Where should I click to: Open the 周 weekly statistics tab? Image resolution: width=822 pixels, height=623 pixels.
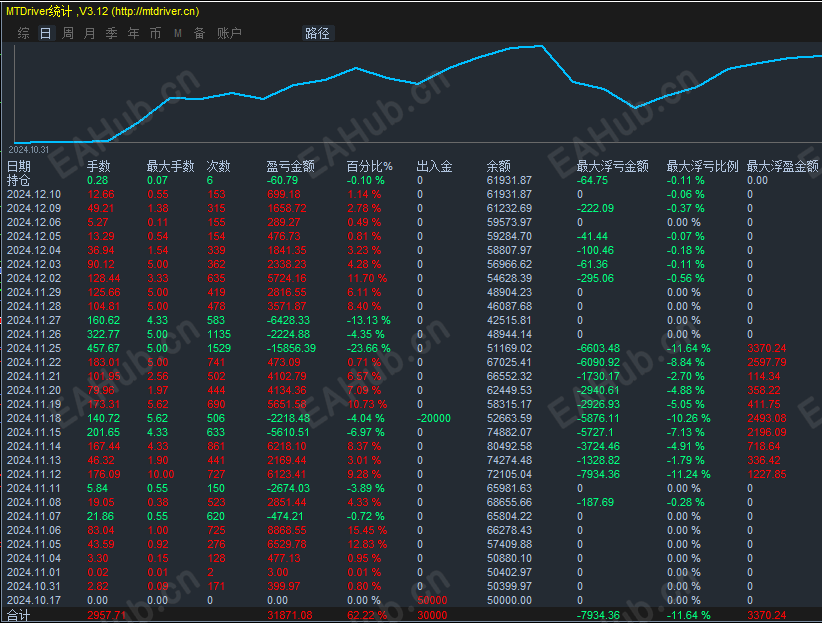click(x=68, y=33)
